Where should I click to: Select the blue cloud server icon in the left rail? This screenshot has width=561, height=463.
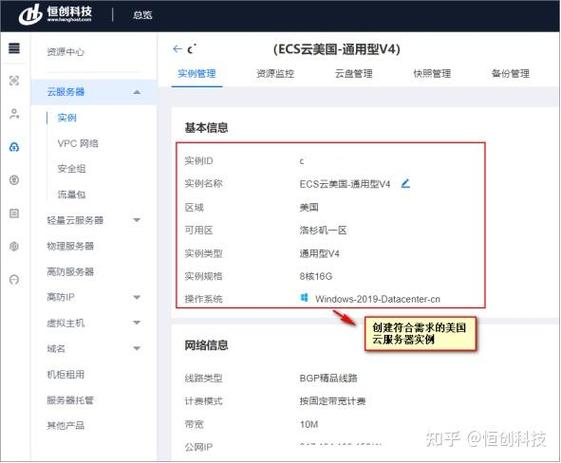(x=14, y=147)
